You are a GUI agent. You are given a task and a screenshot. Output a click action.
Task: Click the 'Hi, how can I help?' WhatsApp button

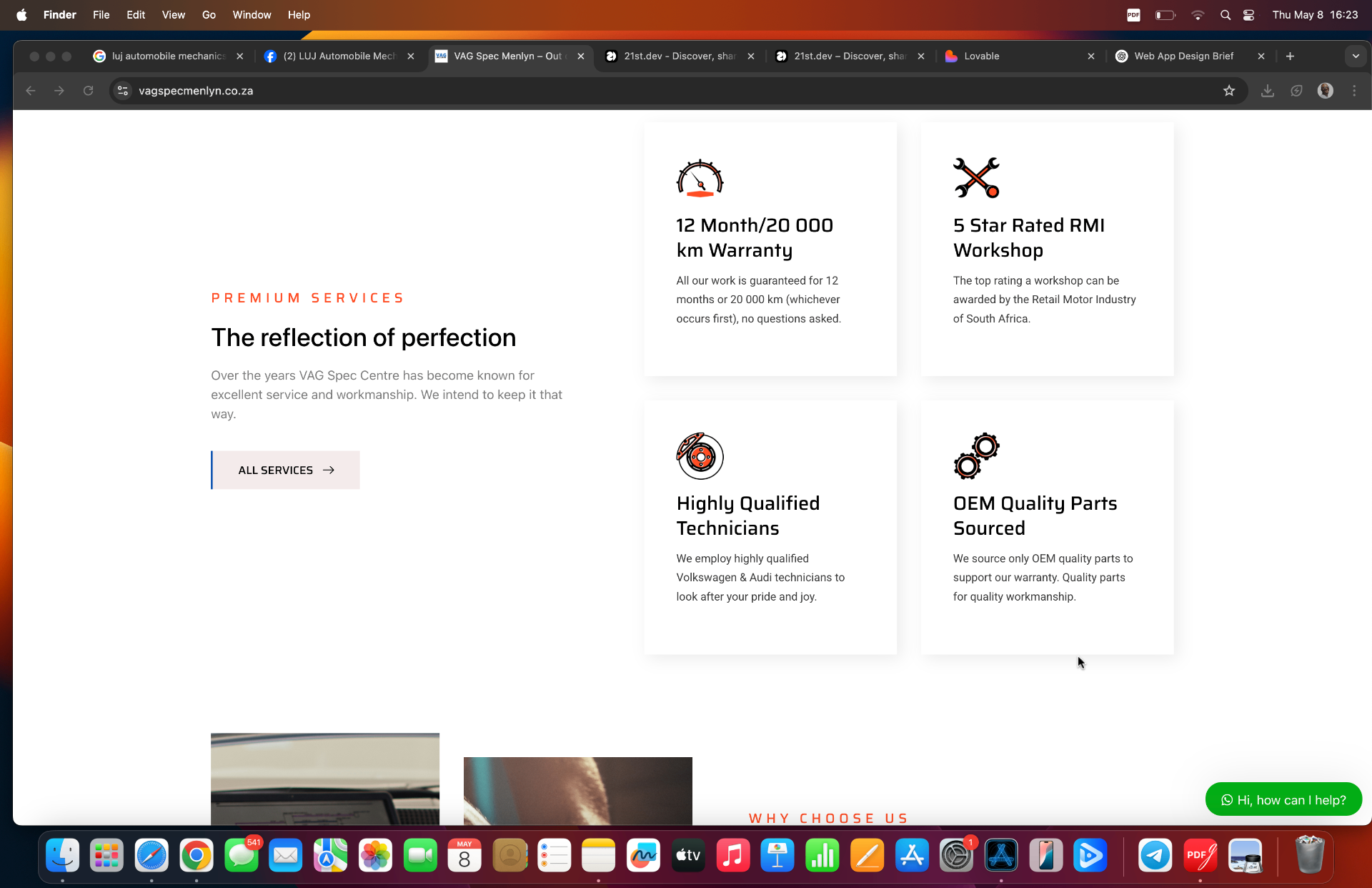(x=1283, y=799)
